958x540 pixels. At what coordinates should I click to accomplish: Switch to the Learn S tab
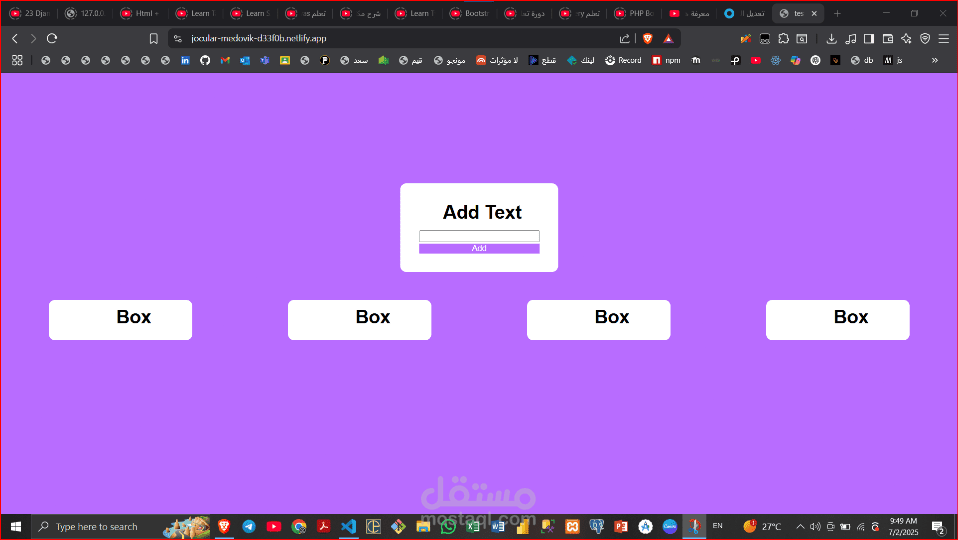coord(250,13)
